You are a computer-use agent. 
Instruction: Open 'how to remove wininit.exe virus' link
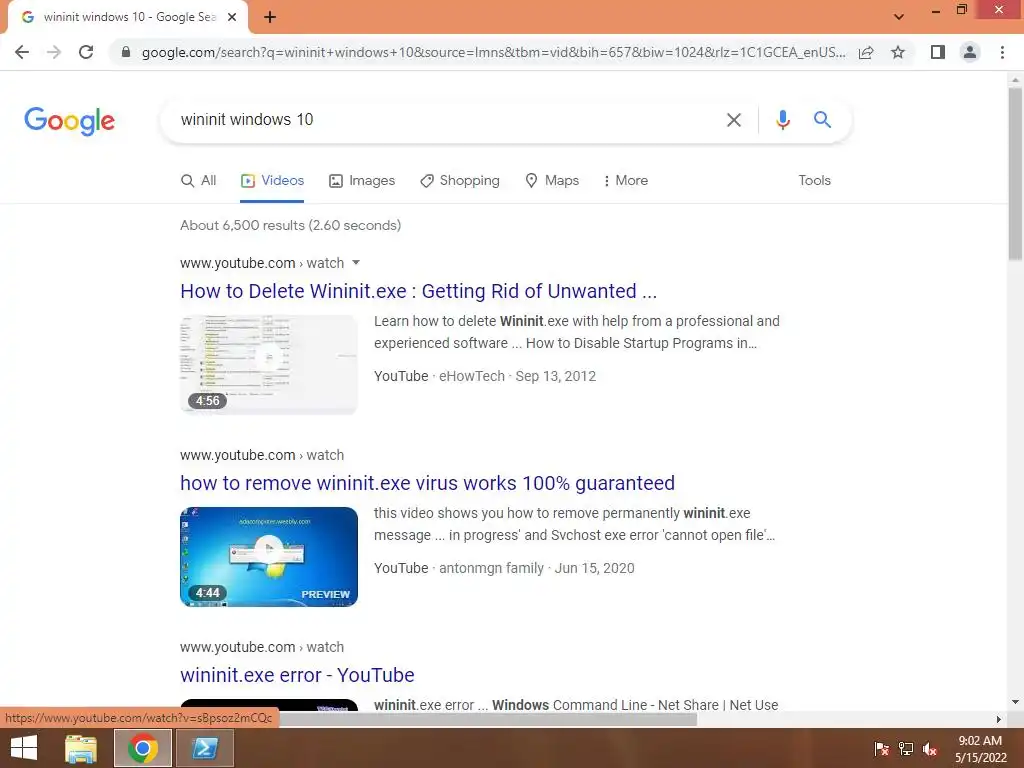click(x=427, y=483)
